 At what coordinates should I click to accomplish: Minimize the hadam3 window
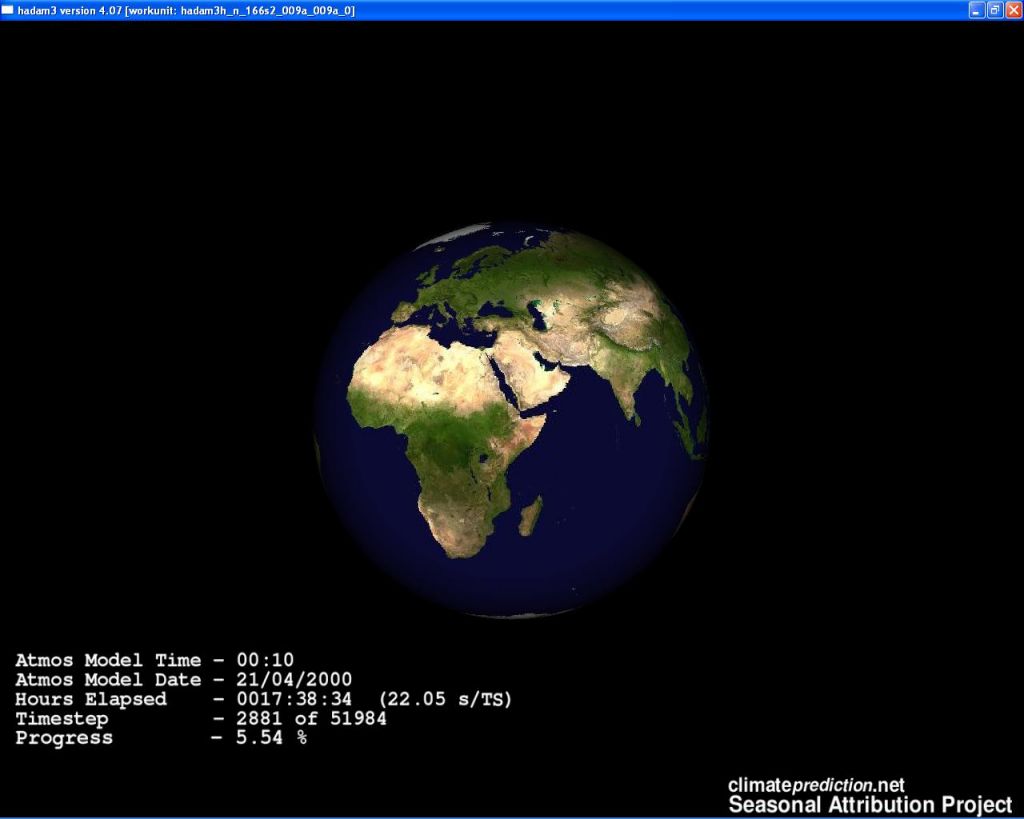coord(976,10)
